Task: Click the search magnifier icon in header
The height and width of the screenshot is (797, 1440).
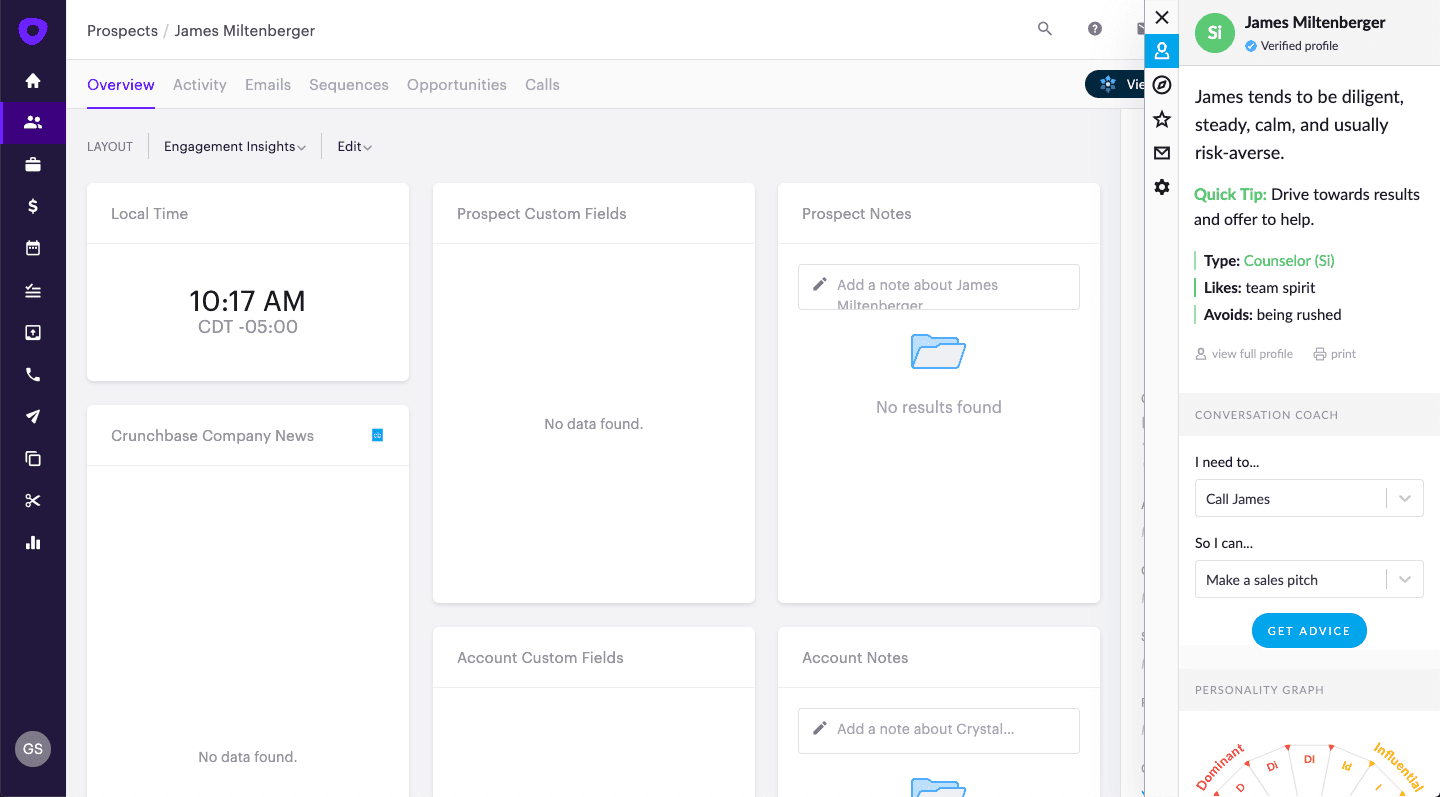Action: (x=1045, y=29)
